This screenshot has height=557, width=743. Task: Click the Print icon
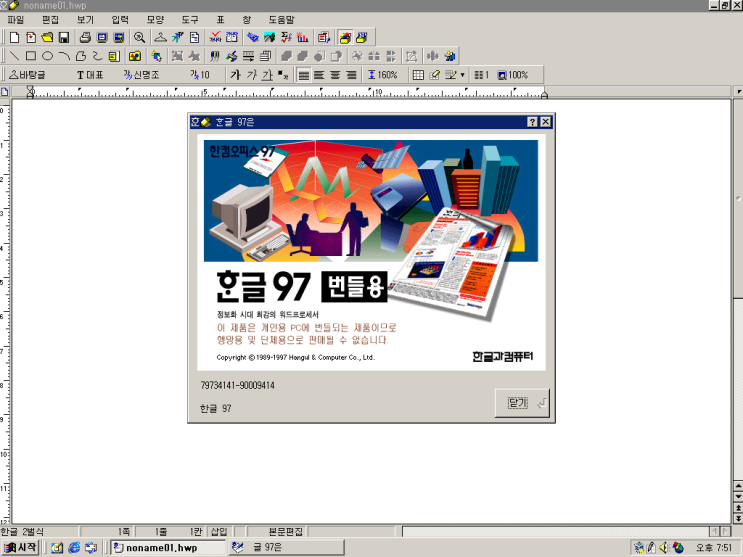click(x=85, y=37)
